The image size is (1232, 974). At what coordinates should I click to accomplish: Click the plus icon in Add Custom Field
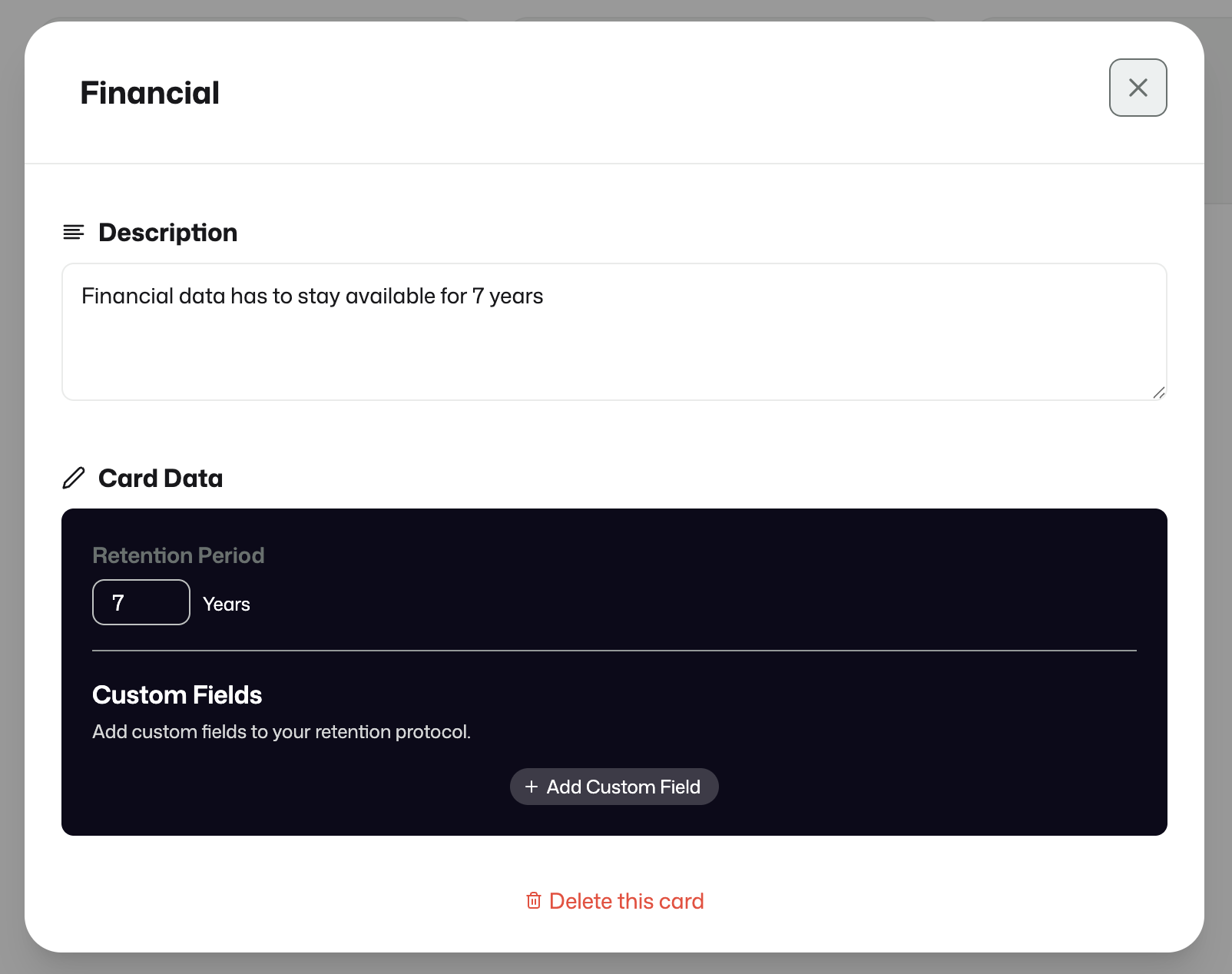click(531, 787)
